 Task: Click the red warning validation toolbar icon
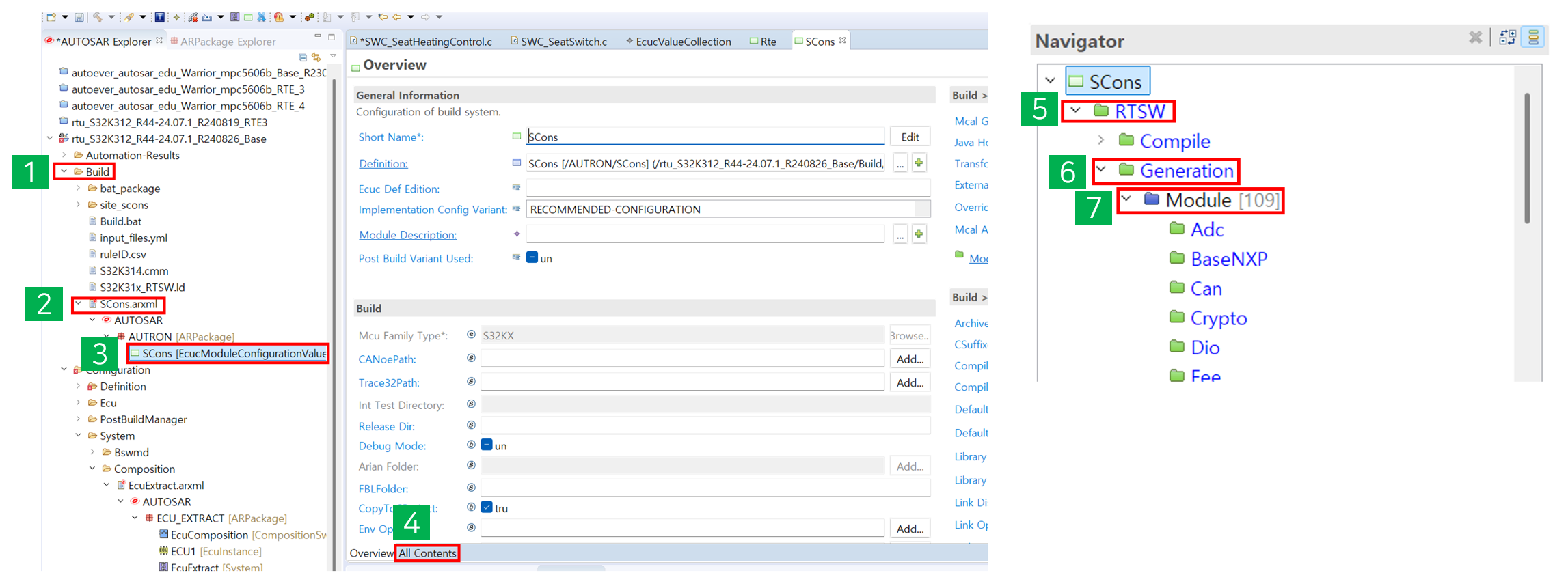coord(279,17)
